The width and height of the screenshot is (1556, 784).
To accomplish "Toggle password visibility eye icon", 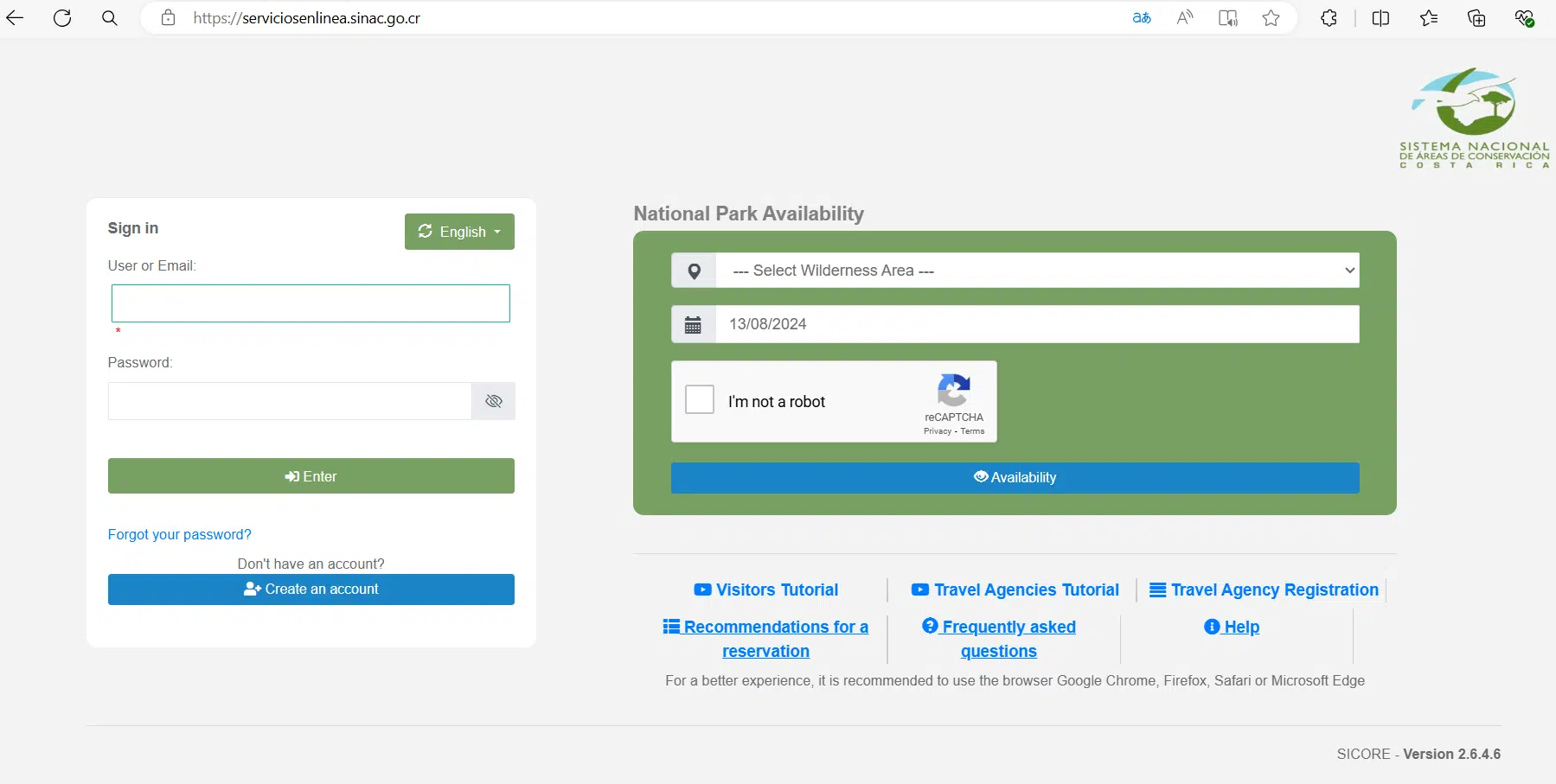I will click(x=494, y=401).
